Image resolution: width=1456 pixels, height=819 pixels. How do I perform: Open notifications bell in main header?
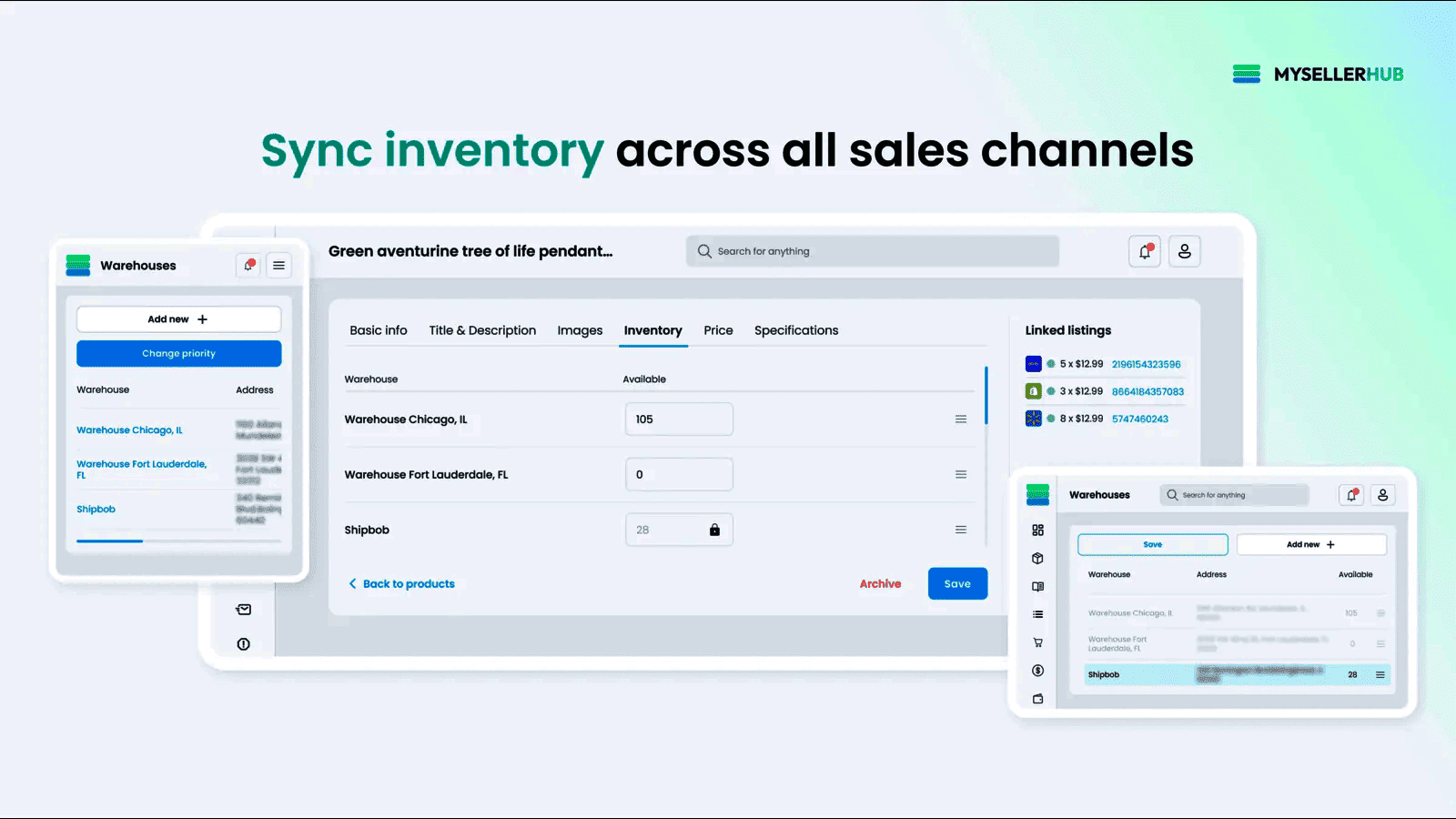pyautogui.click(x=1145, y=251)
